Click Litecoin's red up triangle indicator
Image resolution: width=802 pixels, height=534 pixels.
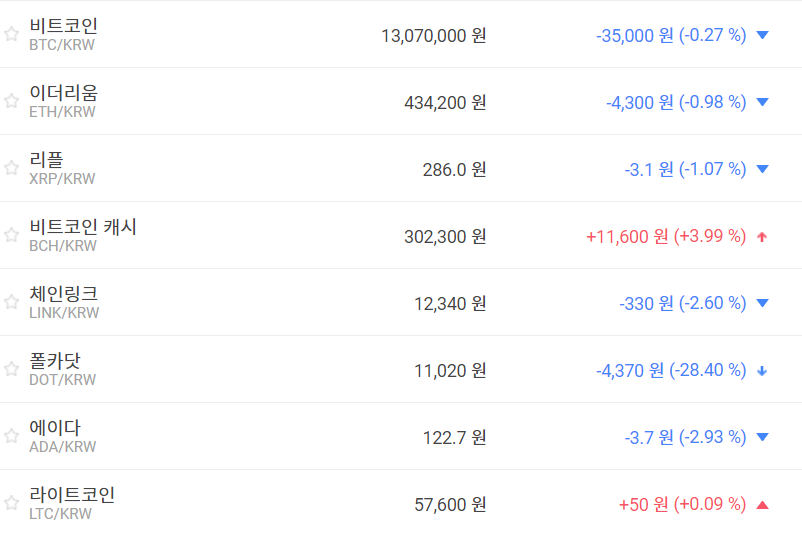(762, 505)
